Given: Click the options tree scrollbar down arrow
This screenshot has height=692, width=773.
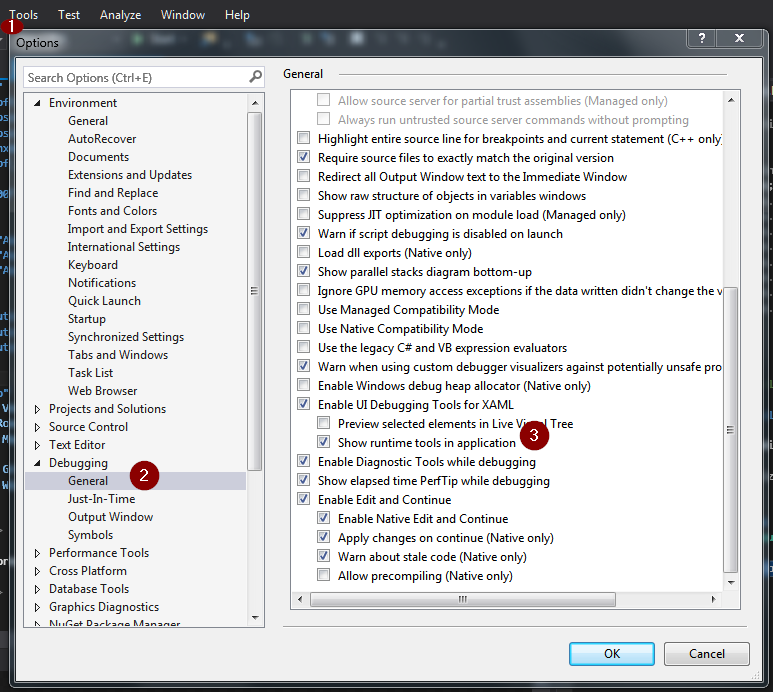Looking at the screenshot, I should (255, 617).
